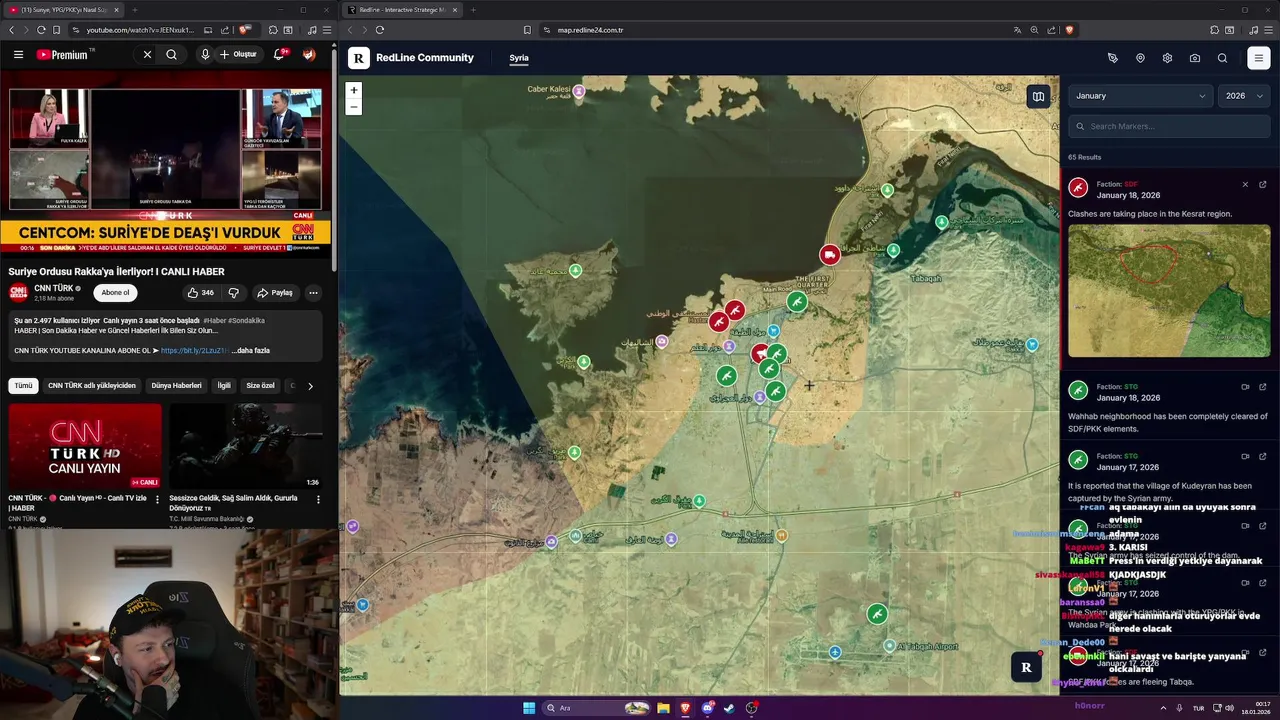
Task: Show more filter chips with arrow
Action: point(310,386)
